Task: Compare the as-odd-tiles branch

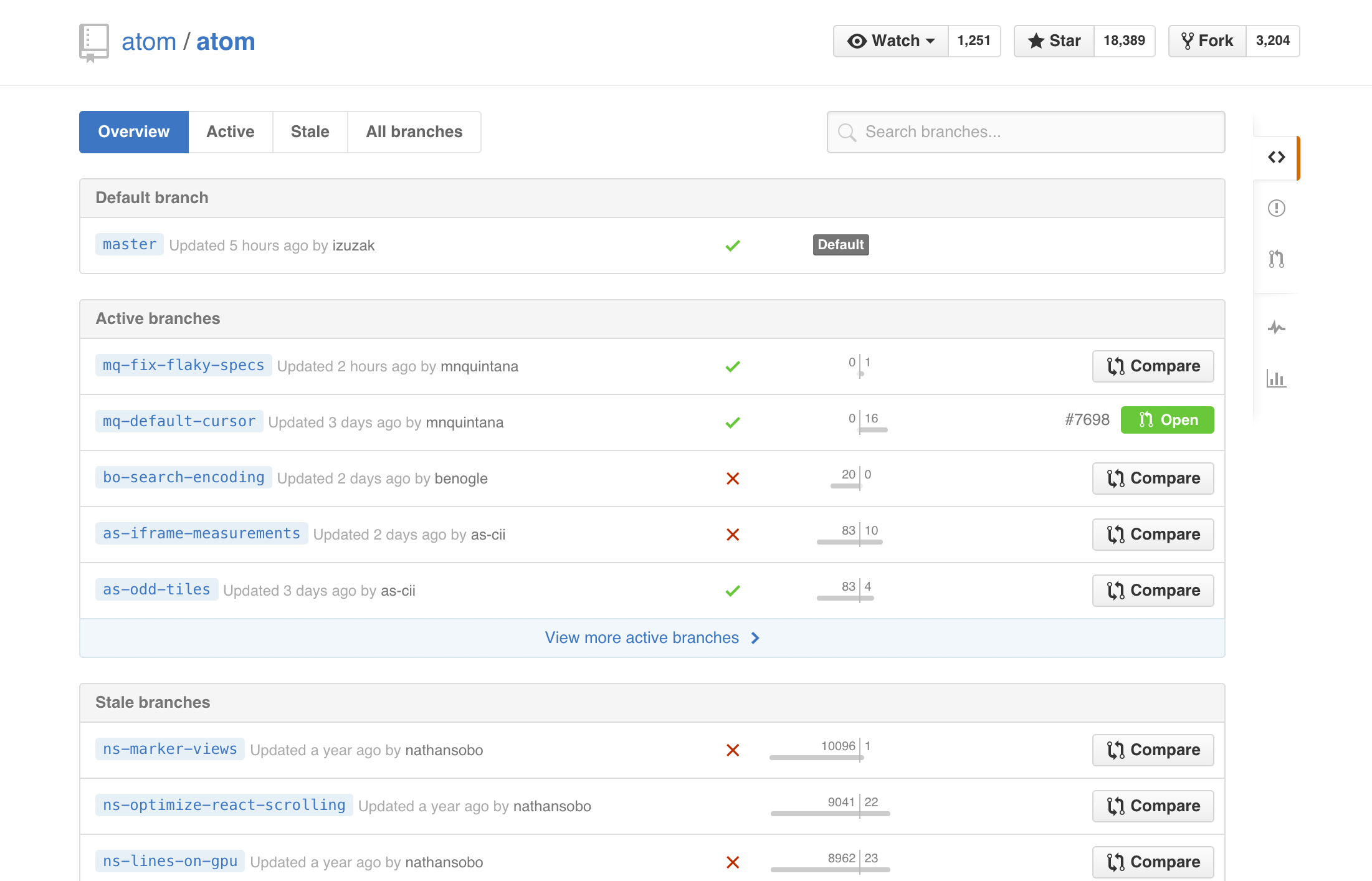Action: pyautogui.click(x=1153, y=591)
